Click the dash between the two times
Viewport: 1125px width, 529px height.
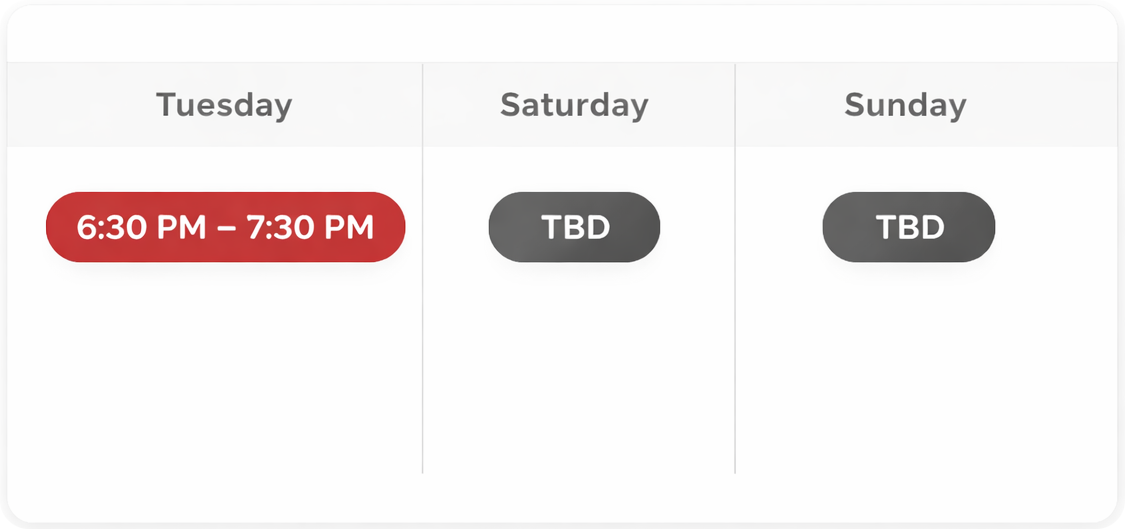pos(226,228)
